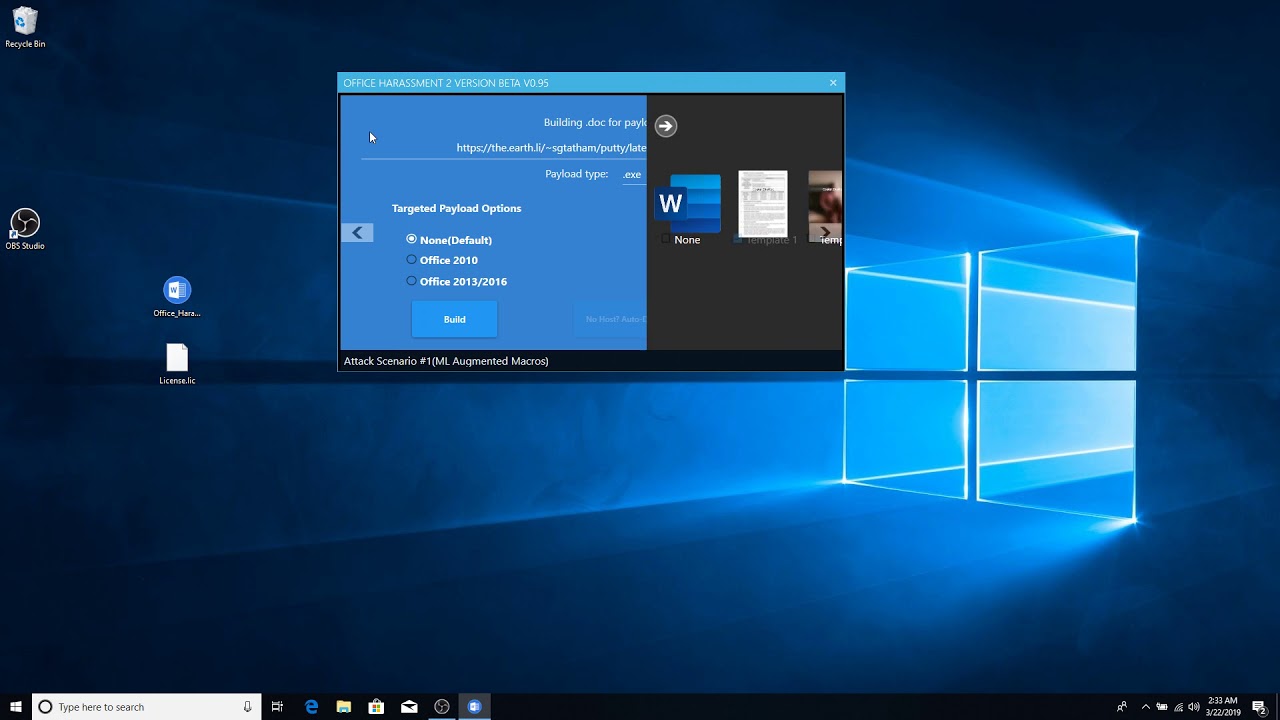1280x720 pixels.
Task: Click the .exe payload type field
Action: [x=634, y=174]
